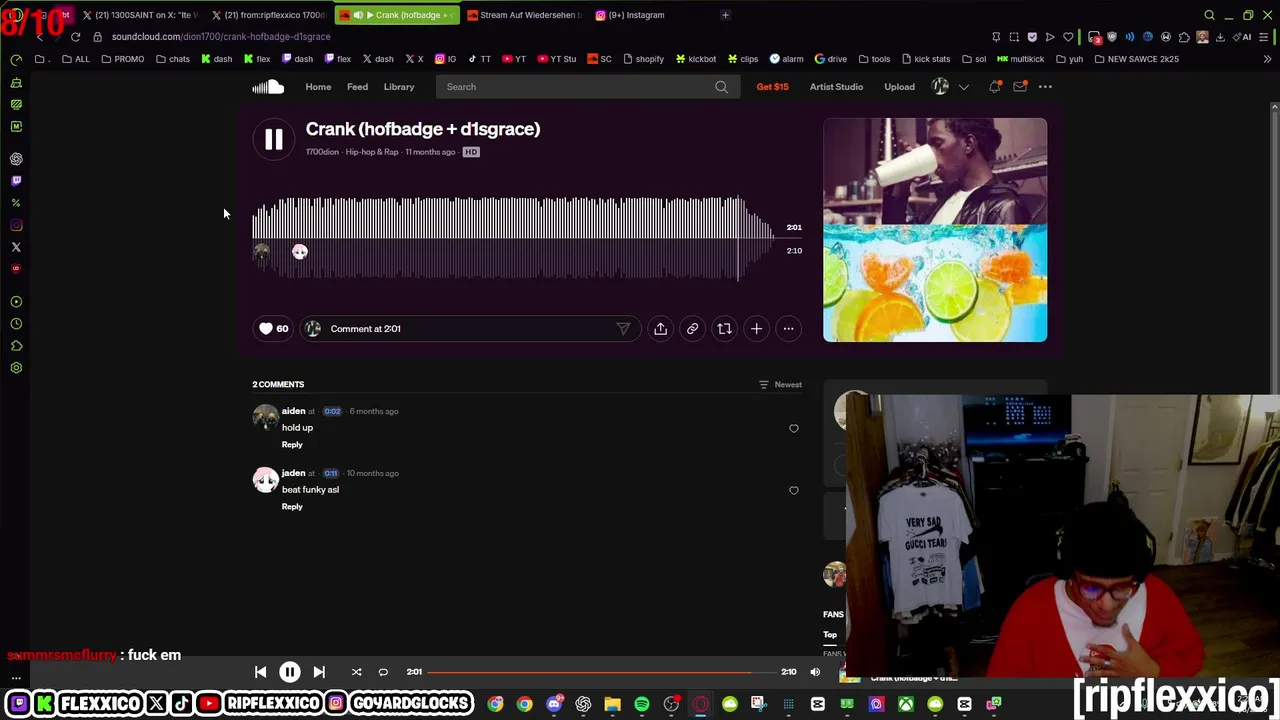Seek on the bottom player progress bar
The width and height of the screenshot is (1280, 720).
point(603,672)
